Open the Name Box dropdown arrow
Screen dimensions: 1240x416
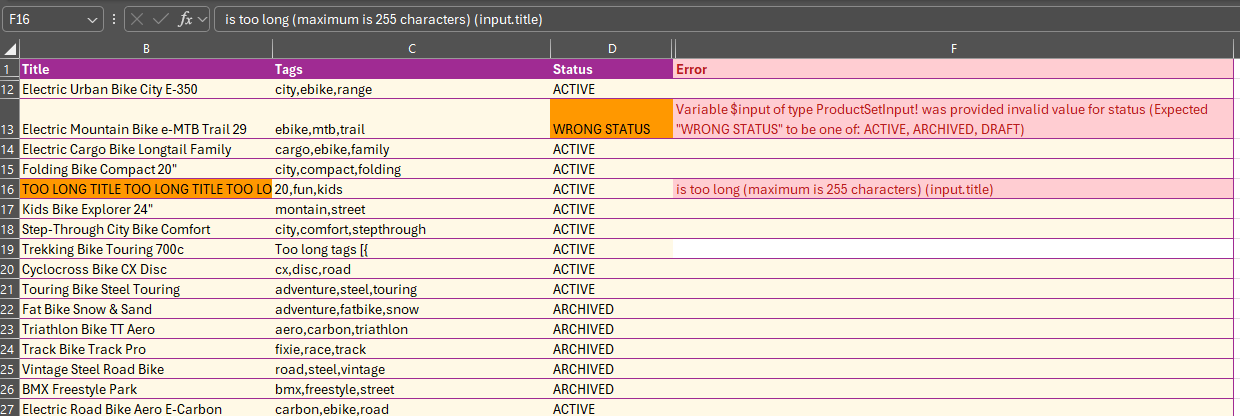pyautogui.click(x=93, y=19)
